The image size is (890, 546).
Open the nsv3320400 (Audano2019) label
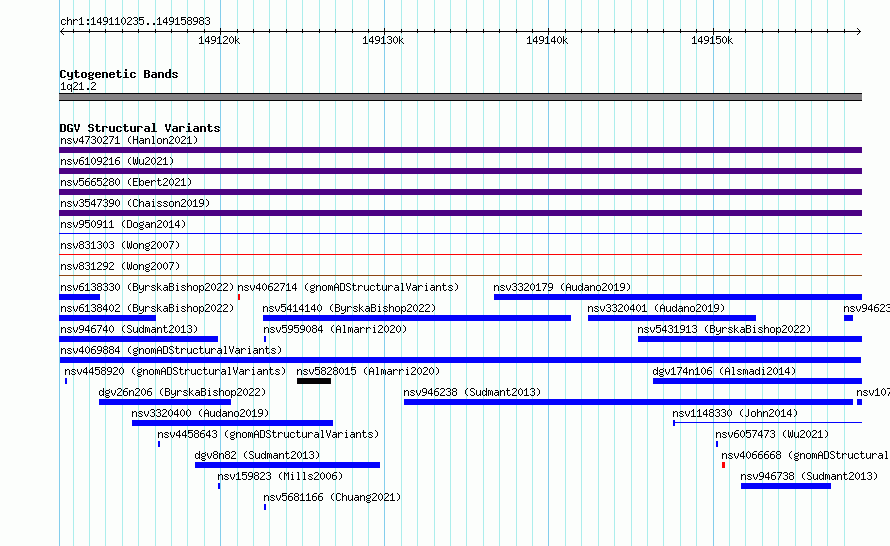click(200, 413)
